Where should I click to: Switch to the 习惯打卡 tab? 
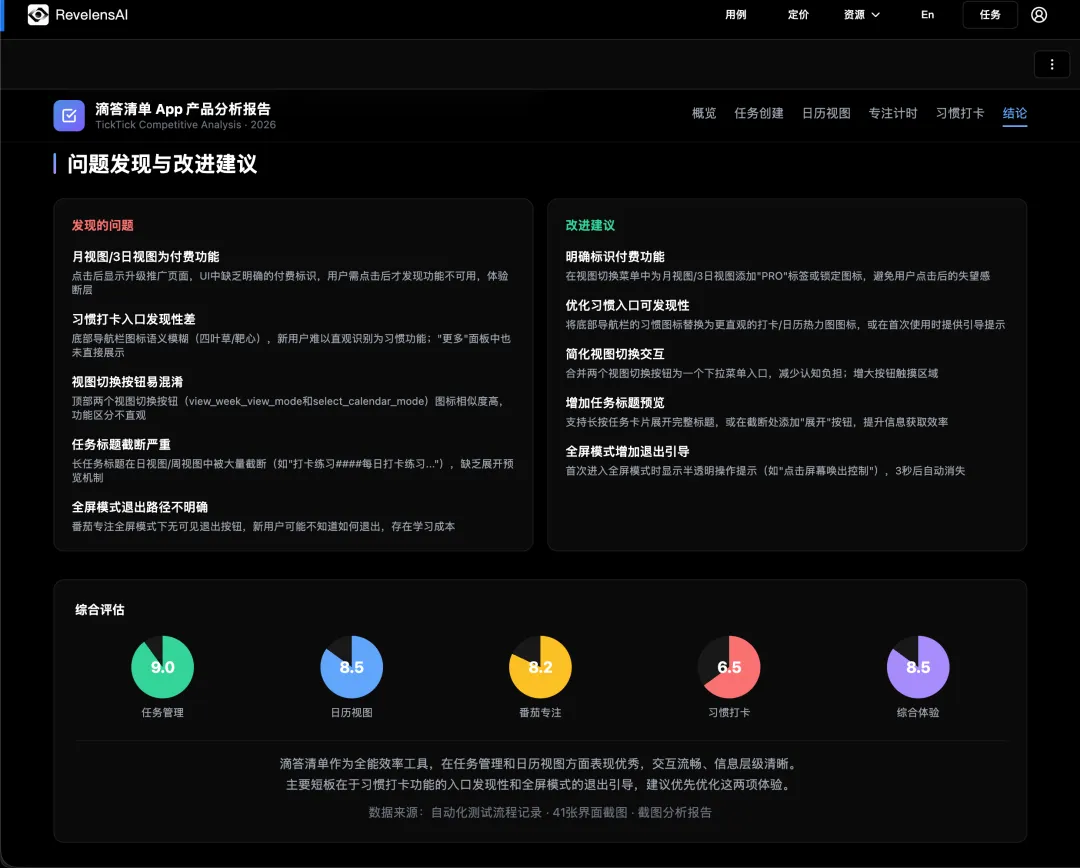[959, 113]
